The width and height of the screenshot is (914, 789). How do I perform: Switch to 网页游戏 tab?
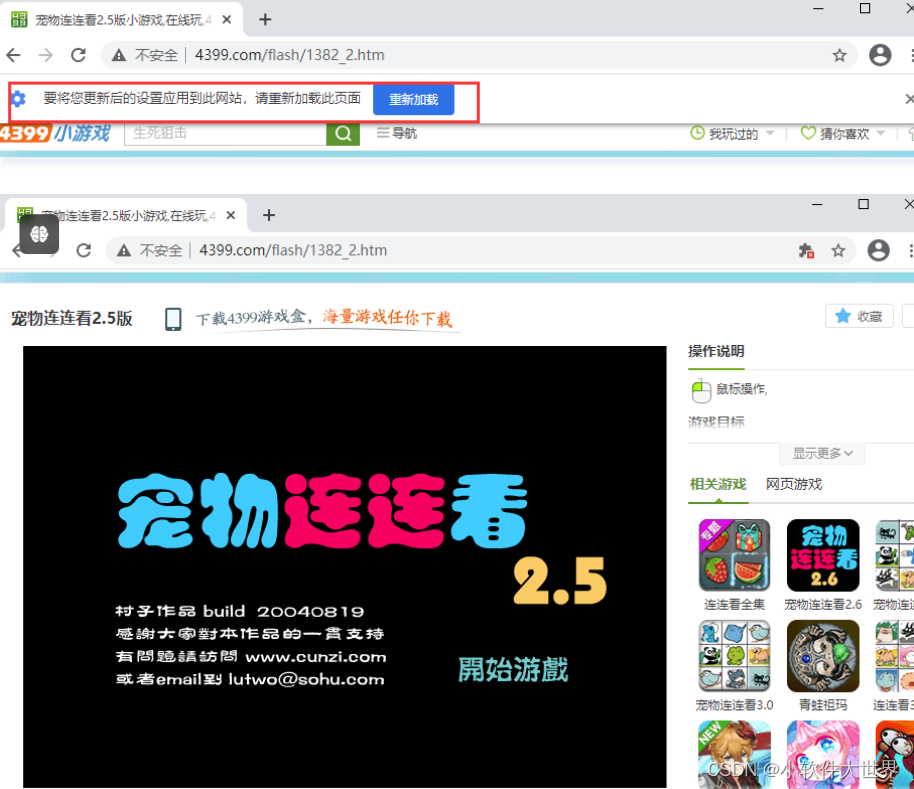point(794,484)
